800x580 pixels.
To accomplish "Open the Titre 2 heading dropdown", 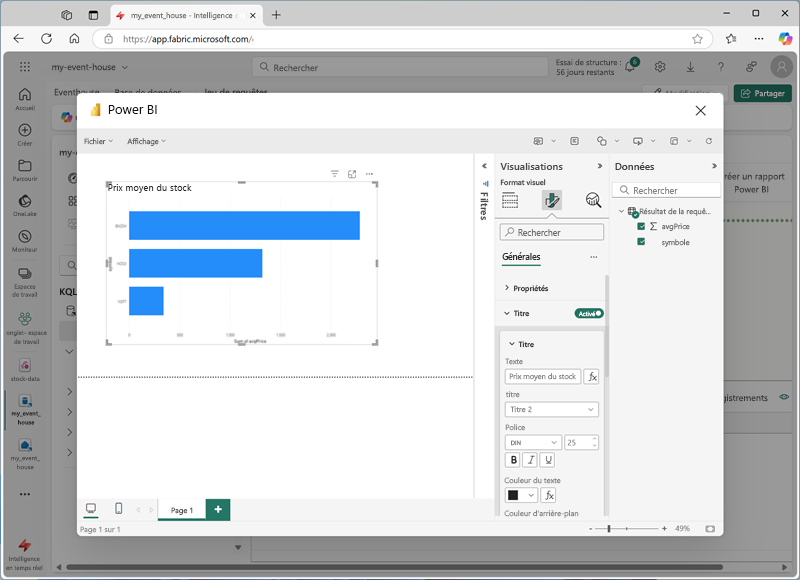I will click(x=552, y=409).
